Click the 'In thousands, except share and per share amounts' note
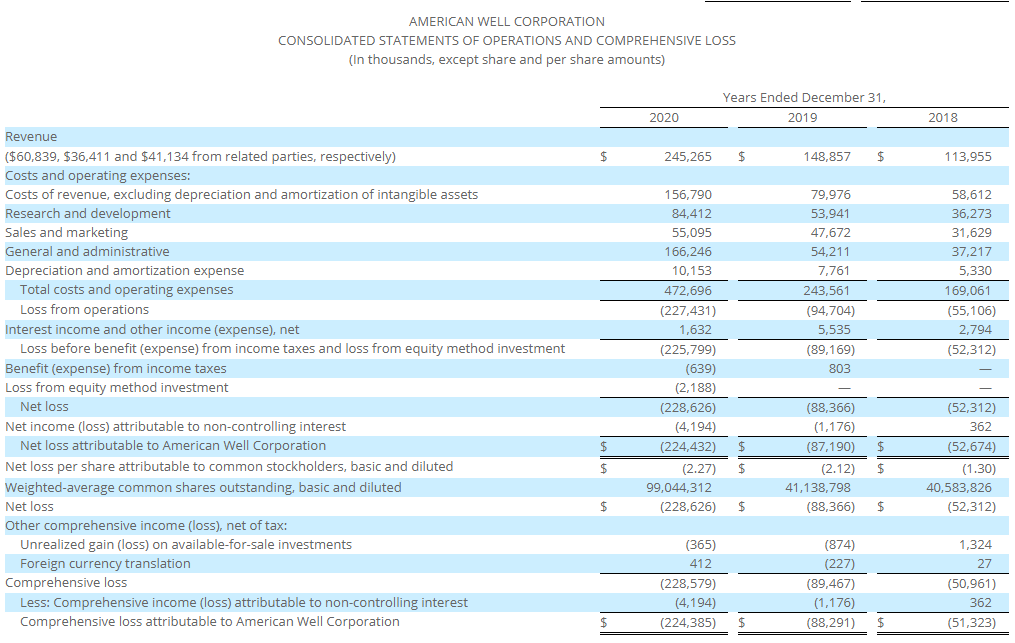The image size is (1015, 643). coord(507,60)
